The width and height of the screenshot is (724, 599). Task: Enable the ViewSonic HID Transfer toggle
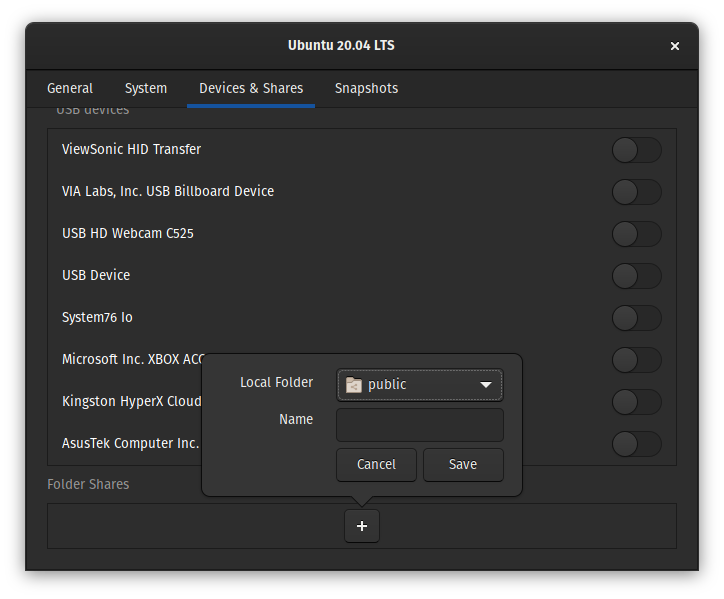(x=636, y=150)
